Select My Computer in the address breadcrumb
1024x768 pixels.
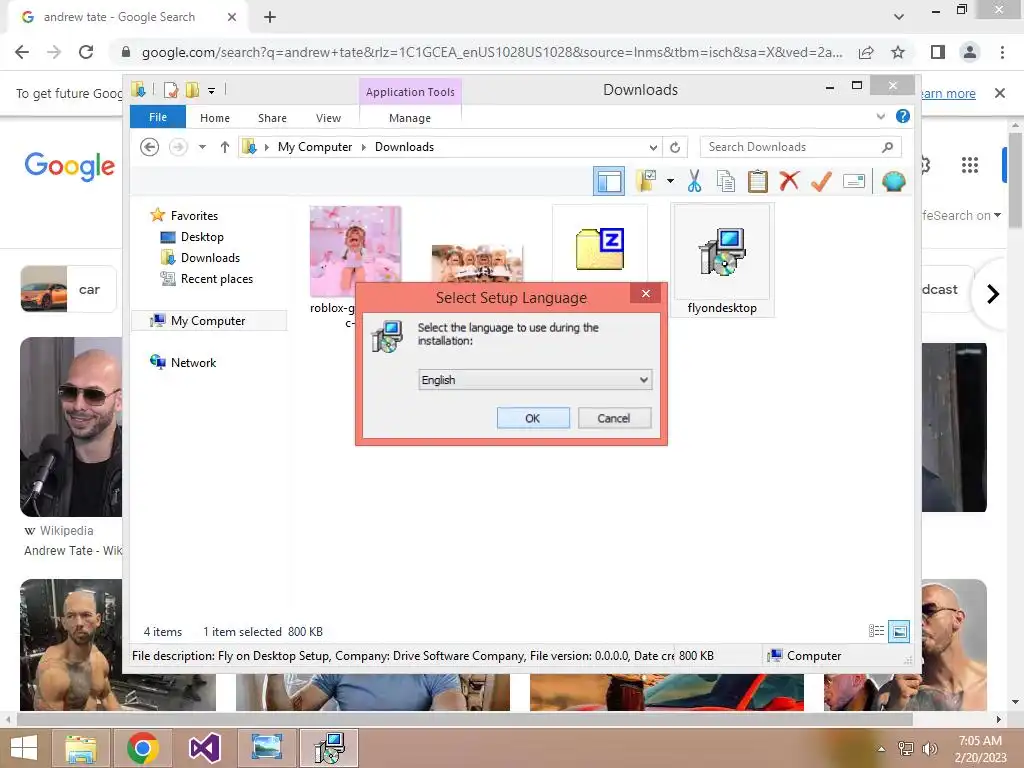click(315, 147)
